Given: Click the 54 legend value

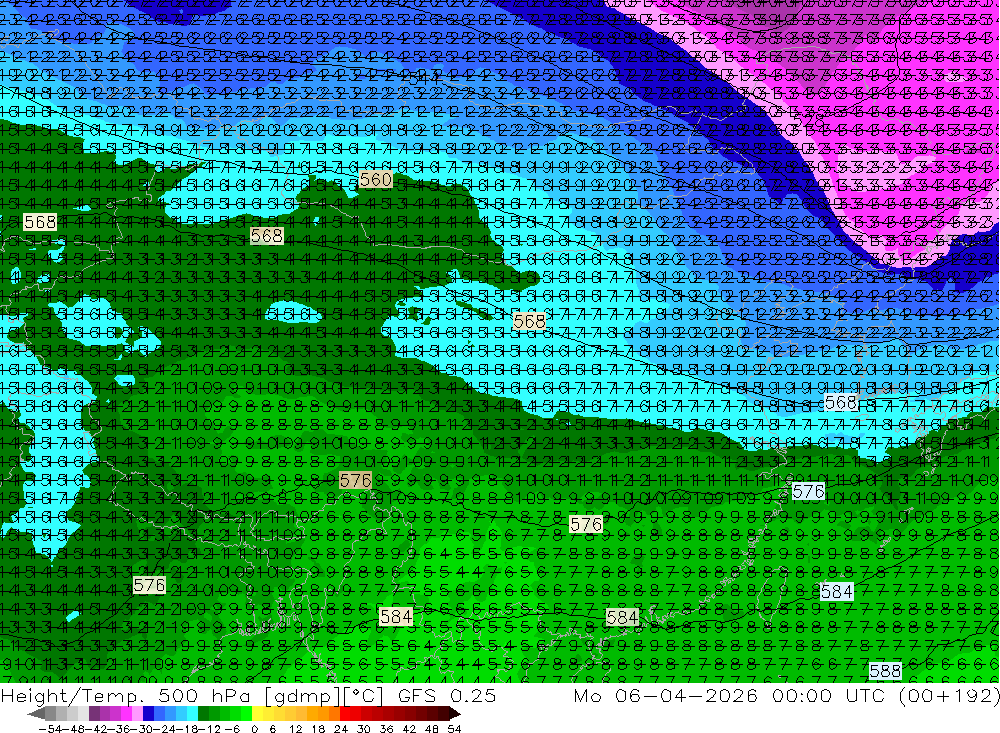Looking at the screenshot, I should pyautogui.click(x=454, y=729).
